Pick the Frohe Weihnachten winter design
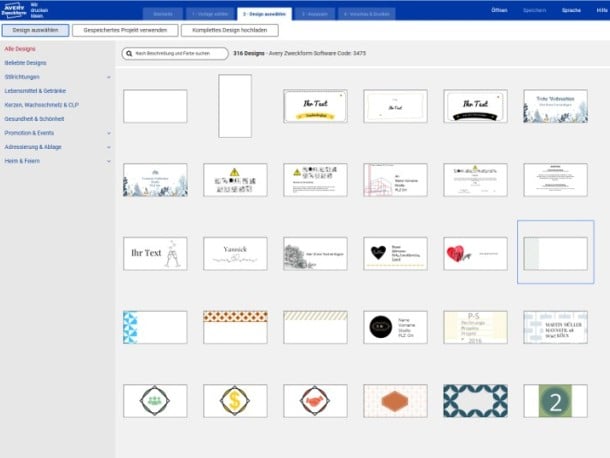Image resolution: width=610 pixels, height=458 pixels. click(556, 106)
